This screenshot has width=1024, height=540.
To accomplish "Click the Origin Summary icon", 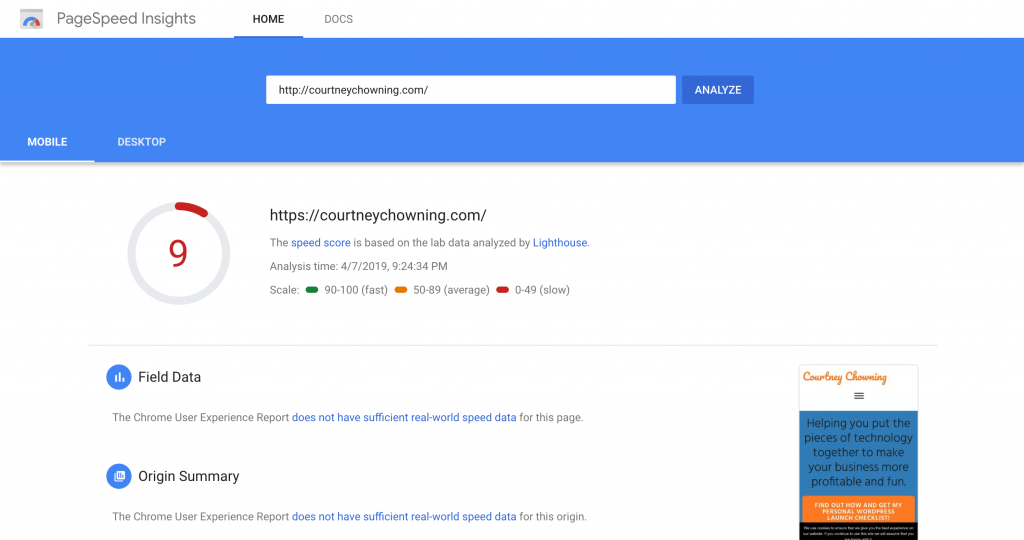I will [119, 476].
